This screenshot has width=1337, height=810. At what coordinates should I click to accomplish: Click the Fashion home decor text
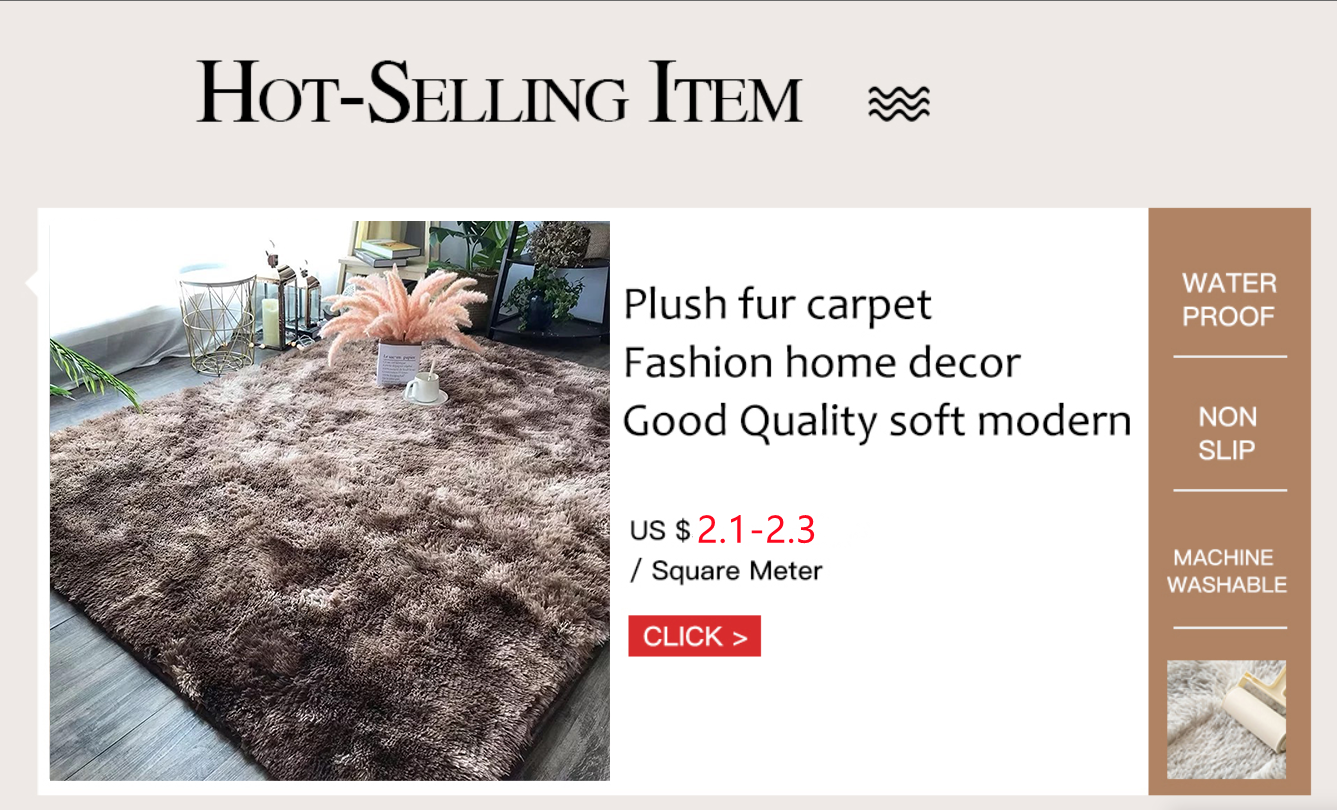coord(821,362)
